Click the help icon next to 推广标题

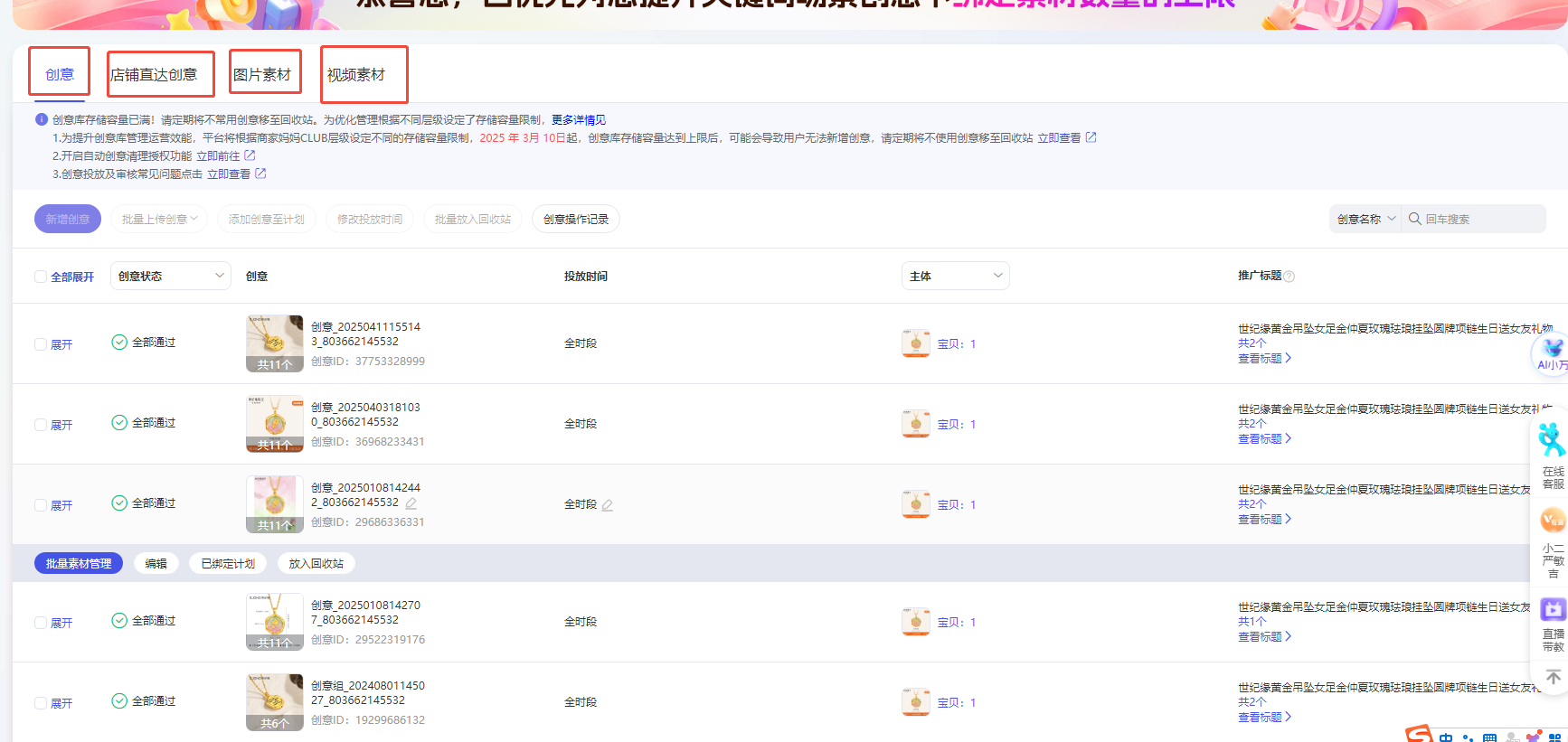(1289, 277)
